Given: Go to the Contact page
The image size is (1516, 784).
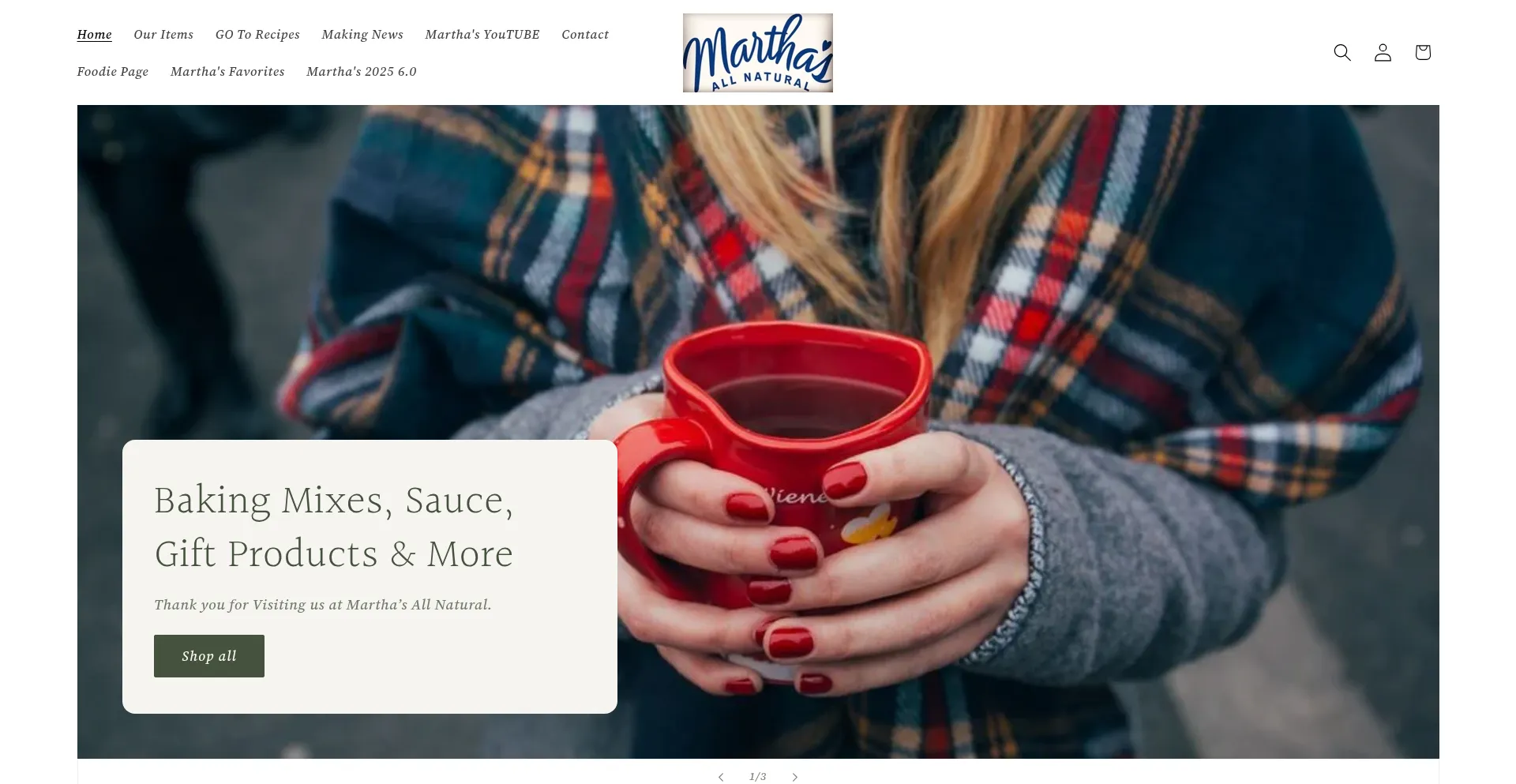Looking at the screenshot, I should click(x=585, y=35).
